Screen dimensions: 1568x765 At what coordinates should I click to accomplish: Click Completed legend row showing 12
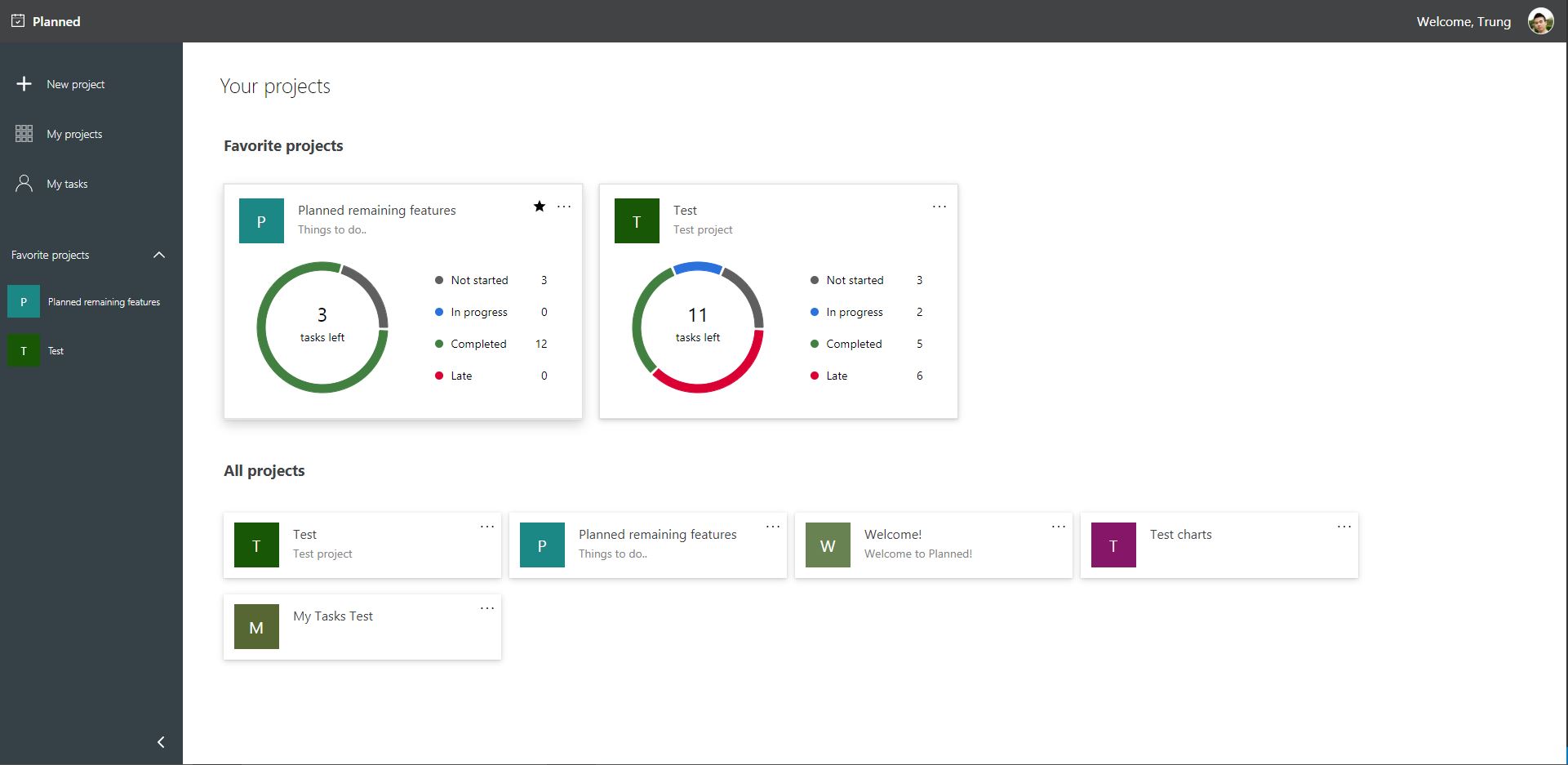pyautogui.click(x=491, y=344)
